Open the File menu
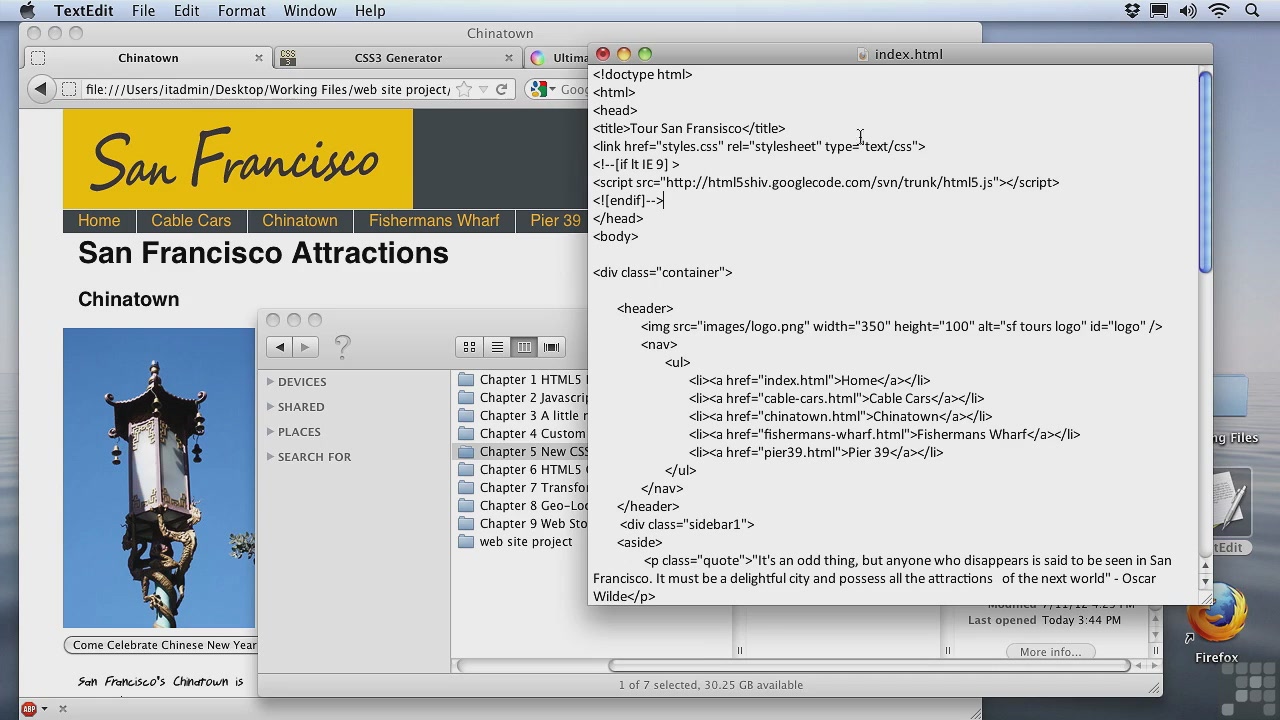The image size is (1280, 720). pyautogui.click(x=143, y=11)
